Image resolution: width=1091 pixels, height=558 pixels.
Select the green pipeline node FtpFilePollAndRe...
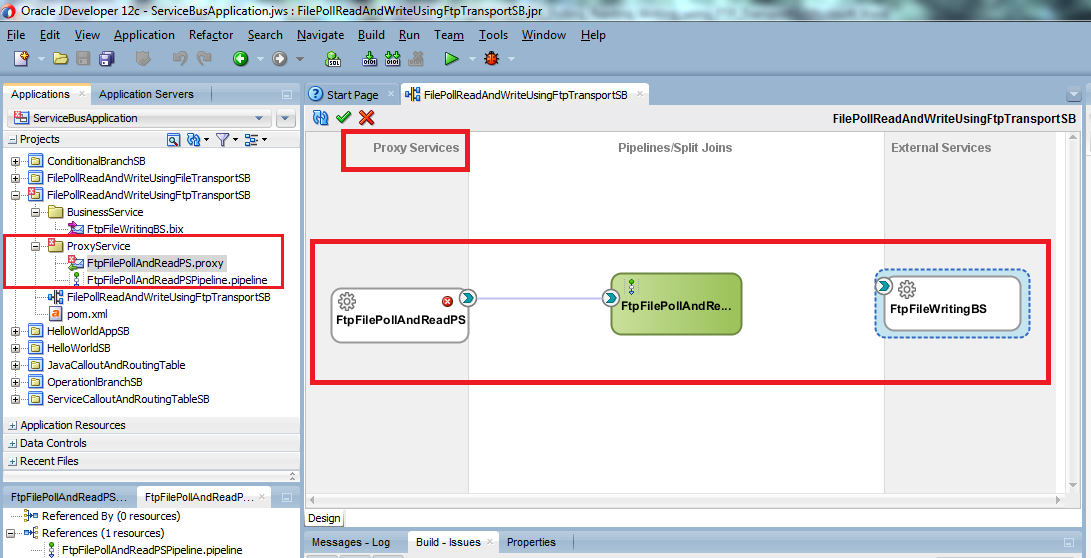pyautogui.click(x=676, y=304)
